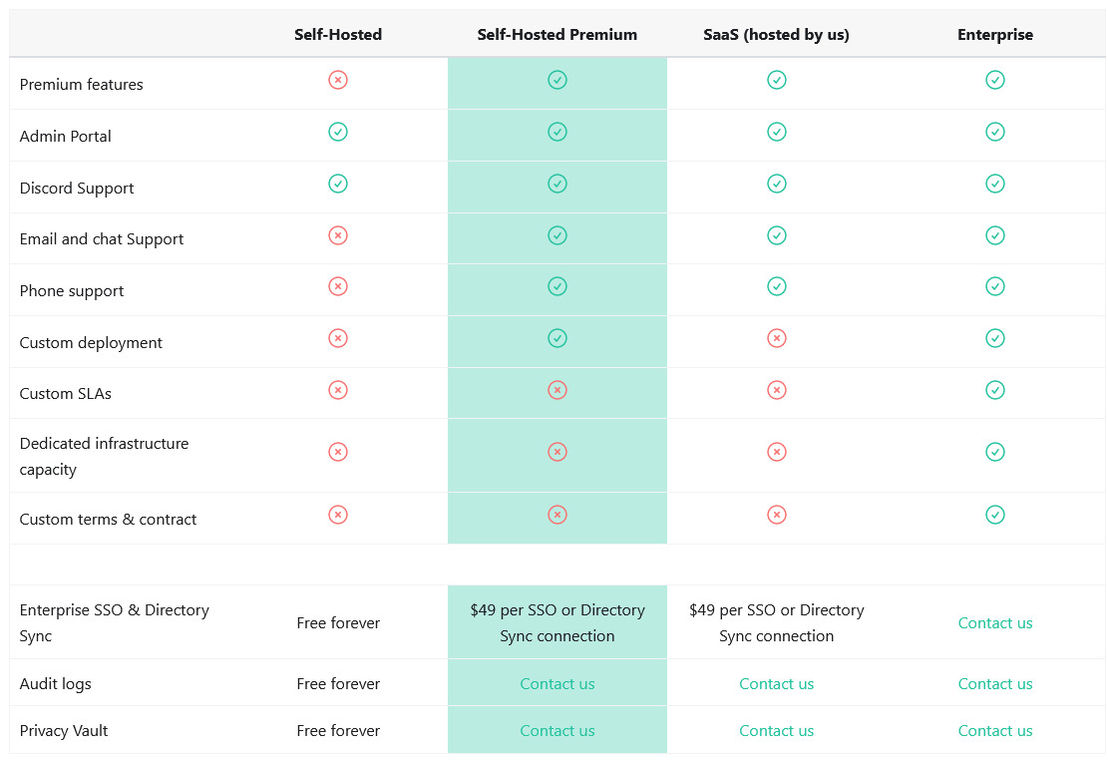Click the Custom SLAs row label

pos(65,393)
